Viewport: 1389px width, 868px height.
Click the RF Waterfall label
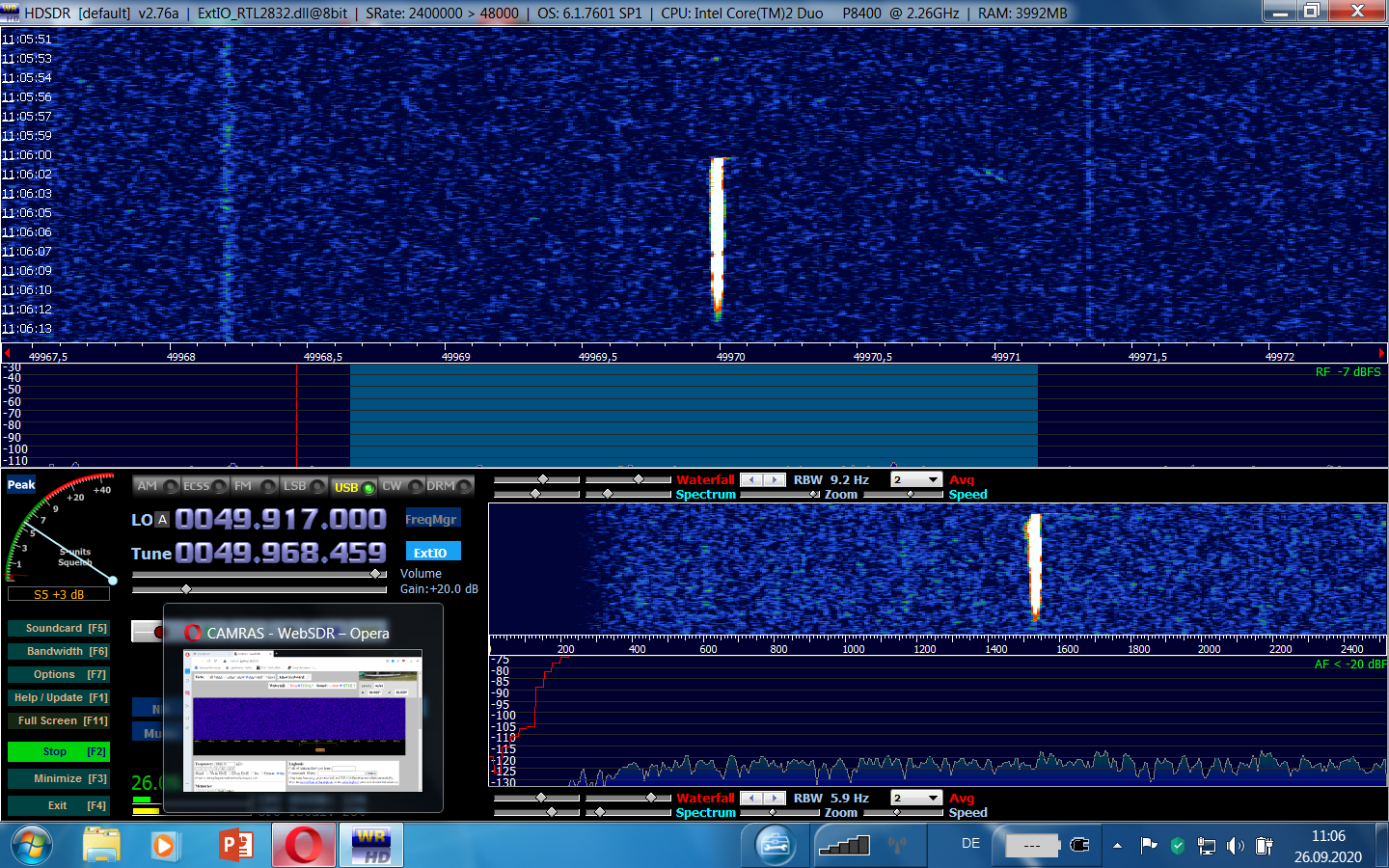(x=705, y=479)
